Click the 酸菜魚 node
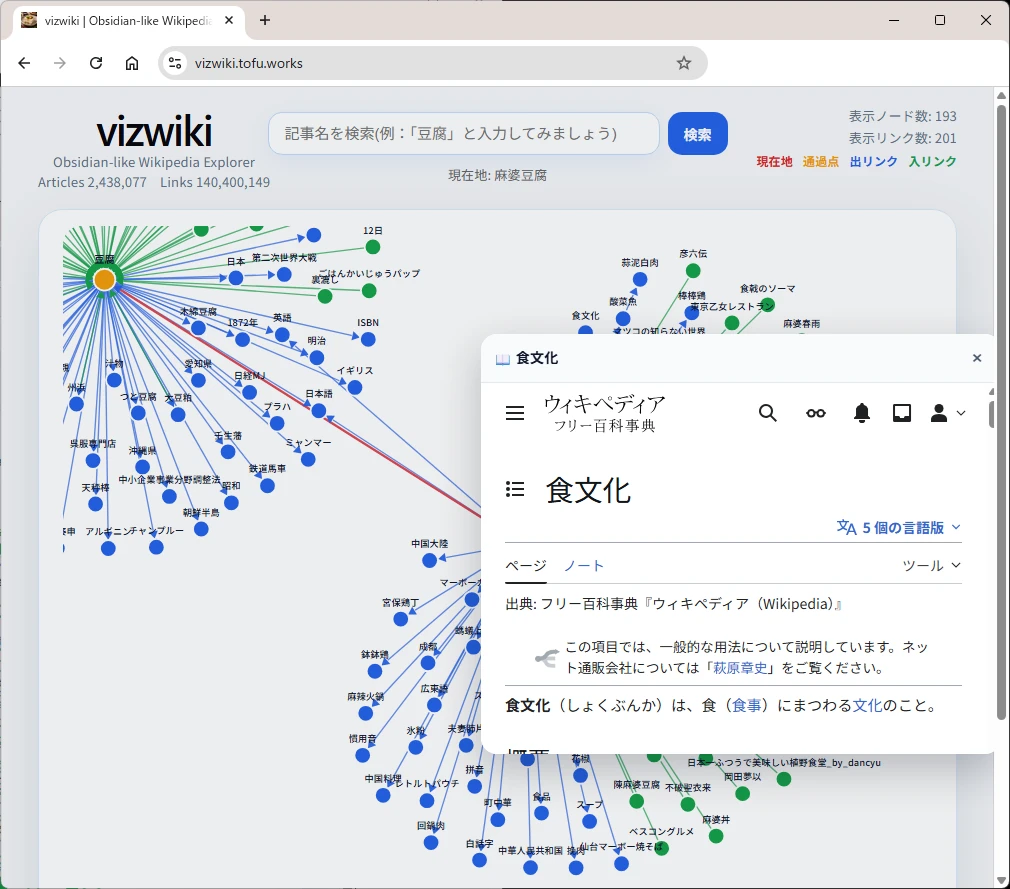 click(x=623, y=318)
